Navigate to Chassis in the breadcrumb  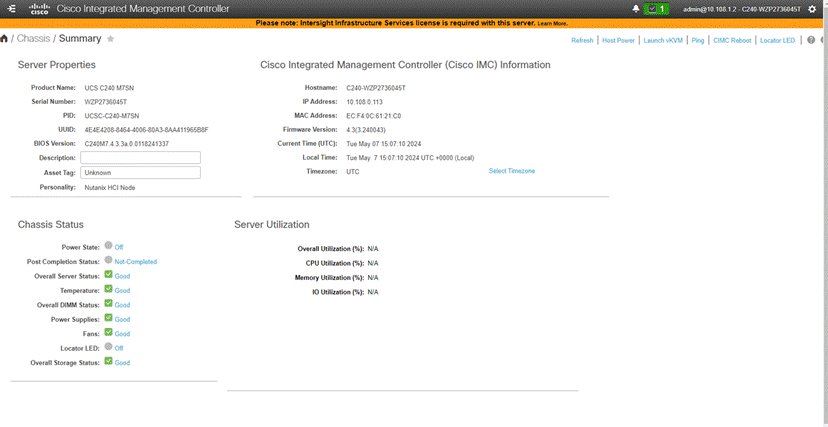pyautogui.click(x=33, y=39)
